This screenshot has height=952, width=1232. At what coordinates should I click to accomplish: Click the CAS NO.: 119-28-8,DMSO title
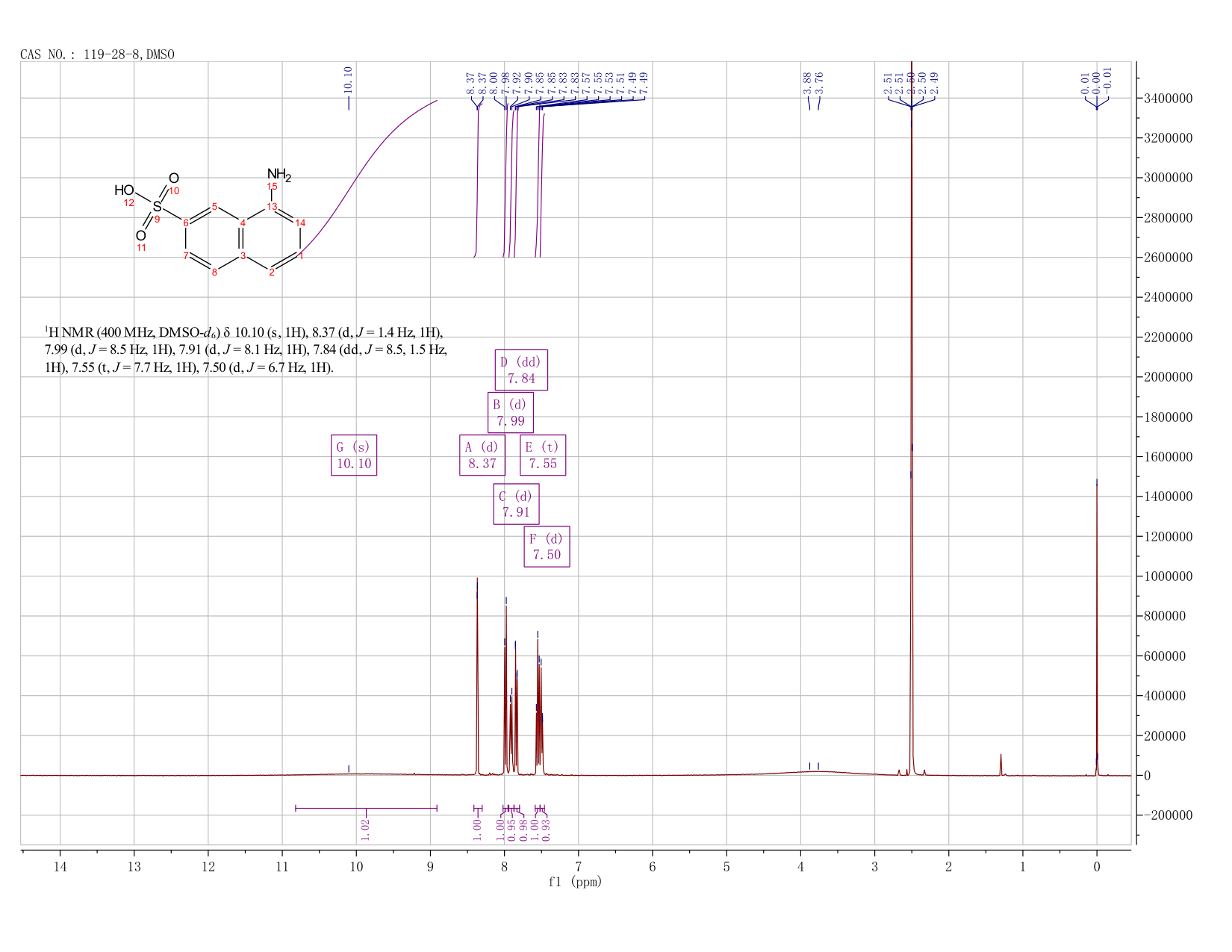[x=97, y=55]
